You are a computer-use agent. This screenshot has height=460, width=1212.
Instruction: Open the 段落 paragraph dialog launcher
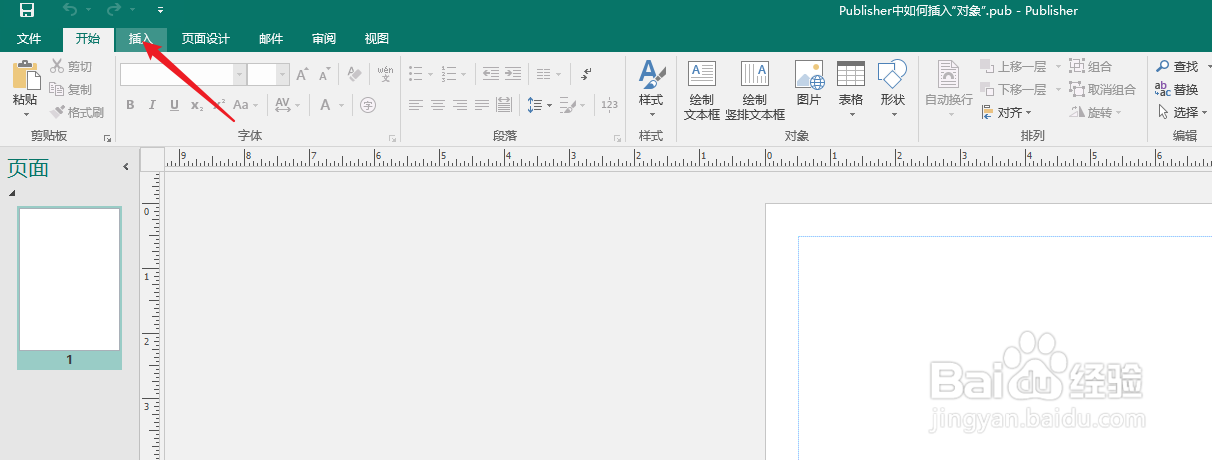(617, 137)
